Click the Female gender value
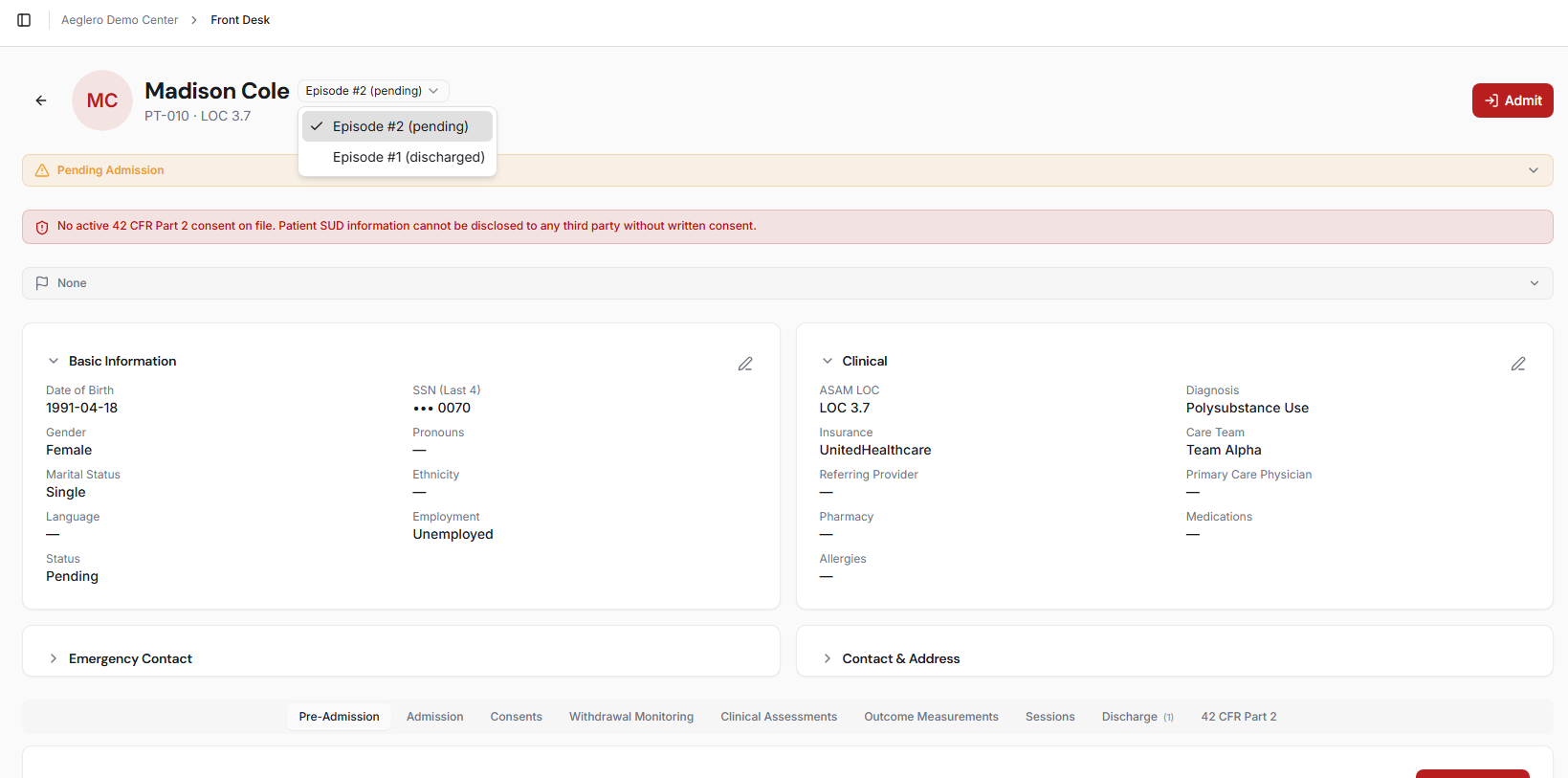1568x778 pixels. click(69, 450)
